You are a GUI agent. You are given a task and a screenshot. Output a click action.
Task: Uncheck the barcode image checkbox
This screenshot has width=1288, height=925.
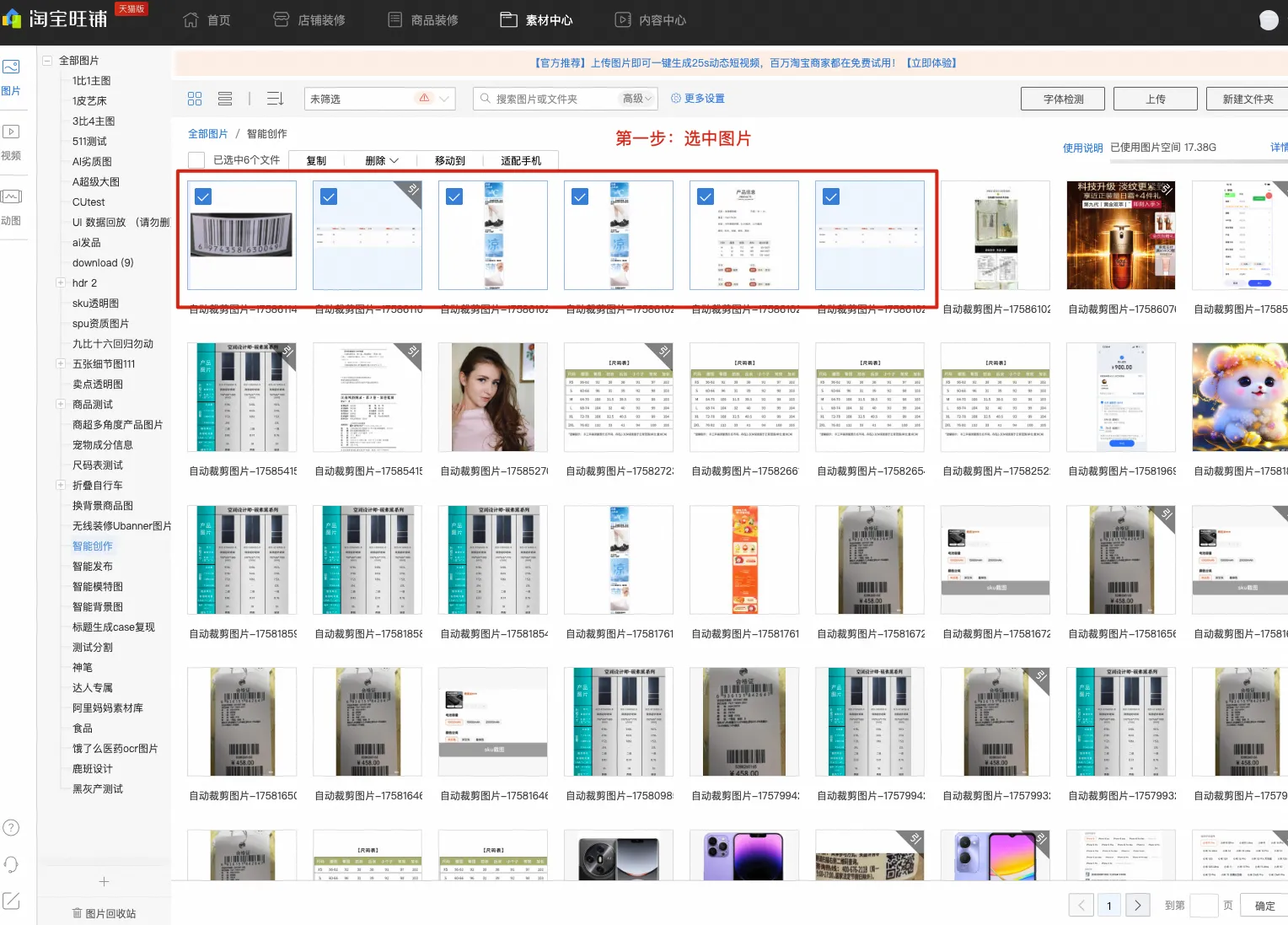[203, 196]
